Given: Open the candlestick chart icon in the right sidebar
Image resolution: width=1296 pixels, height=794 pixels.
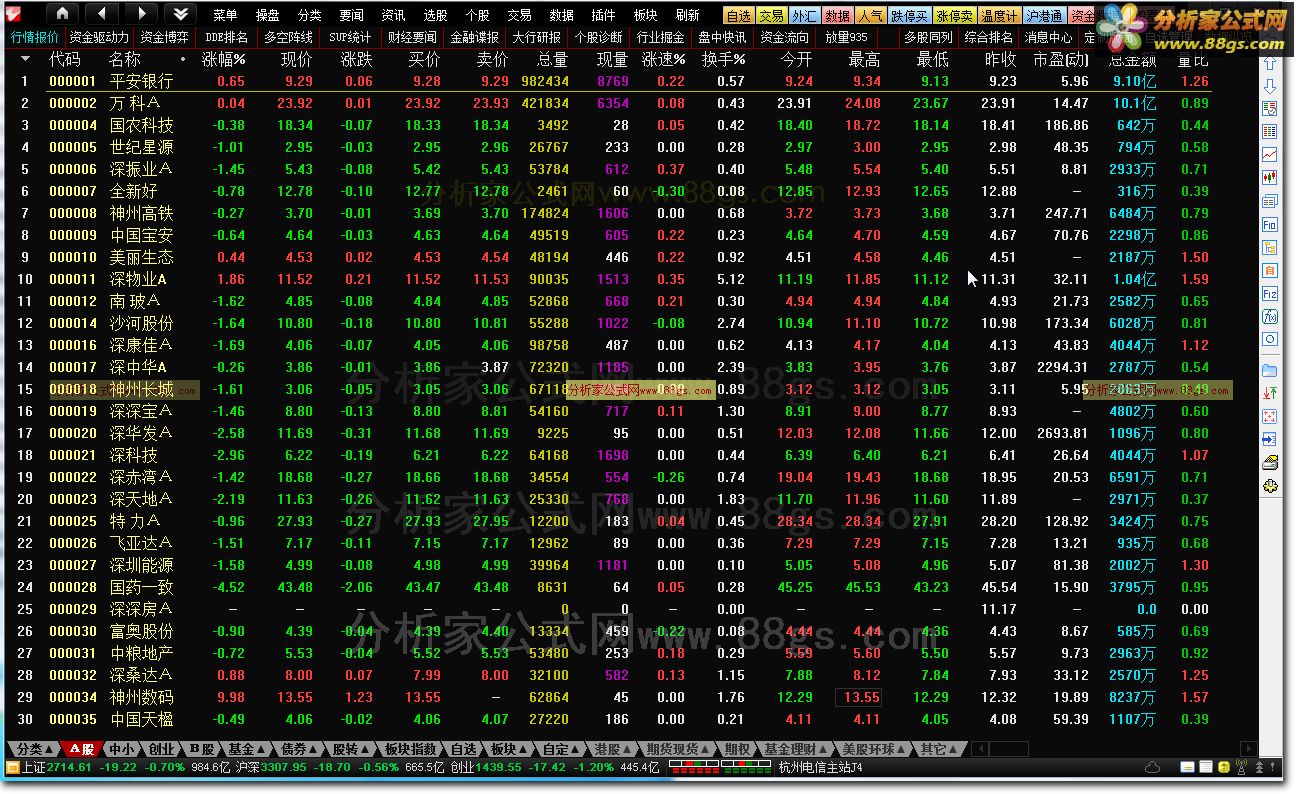Looking at the screenshot, I should click(1270, 177).
